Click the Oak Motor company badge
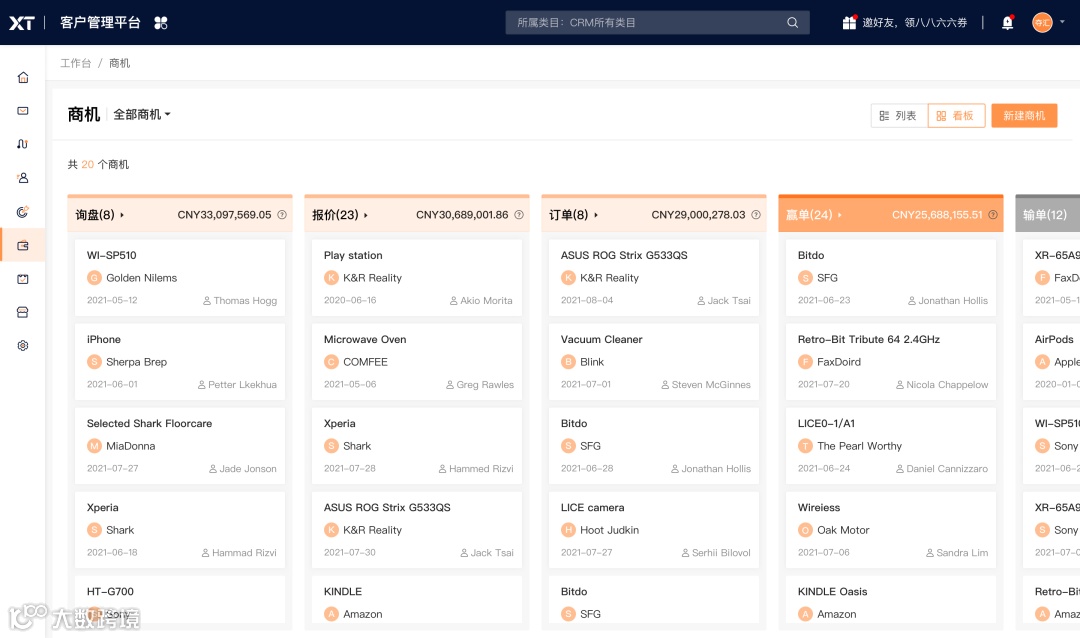The height and width of the screenshot is (638, 1080). (x=805, y=530)
